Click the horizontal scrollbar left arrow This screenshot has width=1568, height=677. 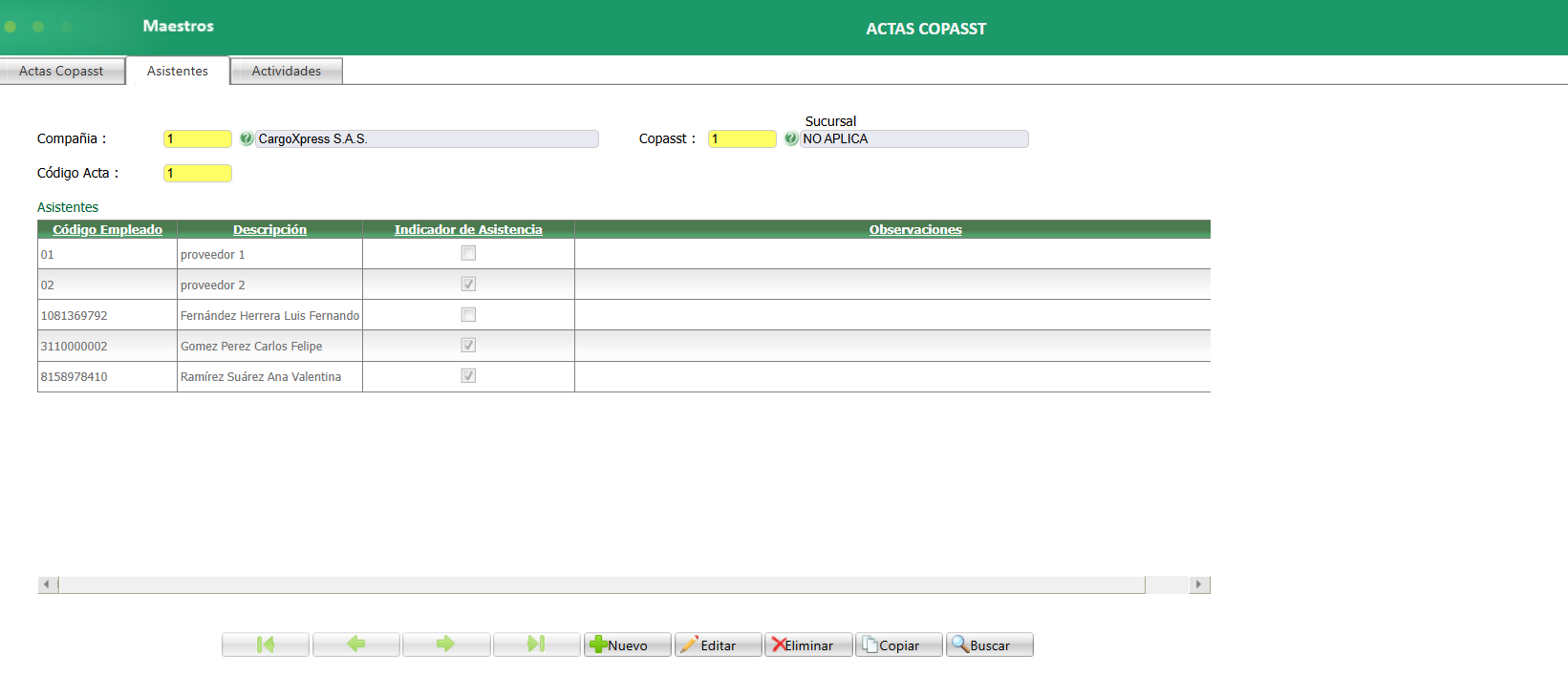[47, 584]
